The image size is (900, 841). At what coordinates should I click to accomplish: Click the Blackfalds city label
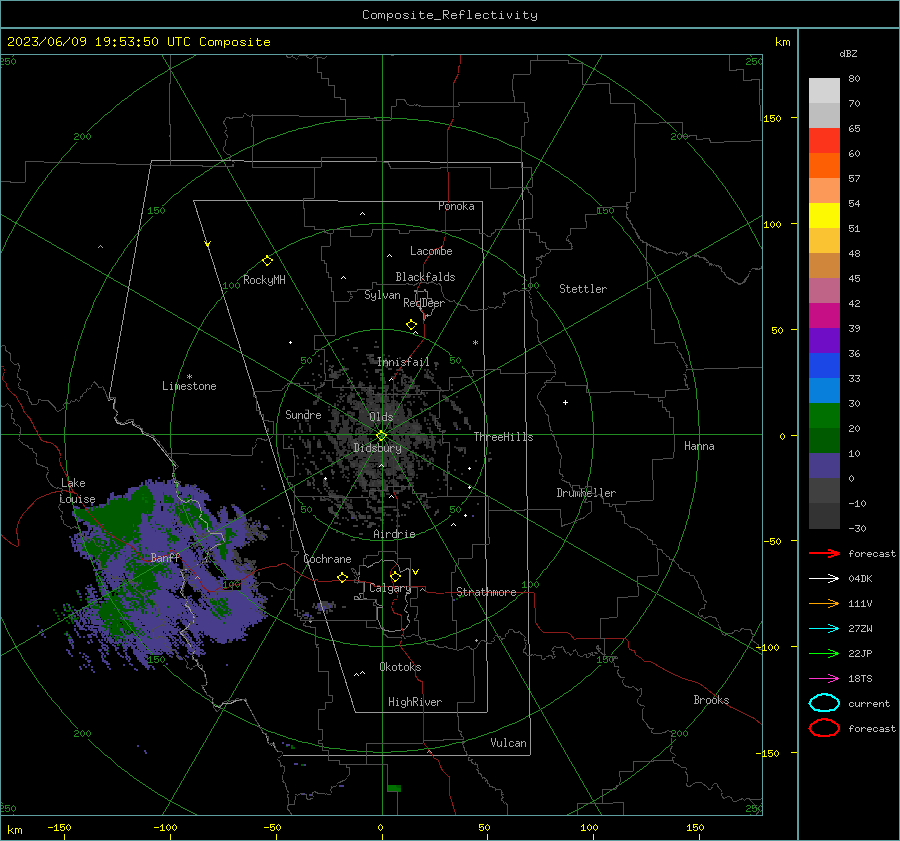[x=425, y=277]
